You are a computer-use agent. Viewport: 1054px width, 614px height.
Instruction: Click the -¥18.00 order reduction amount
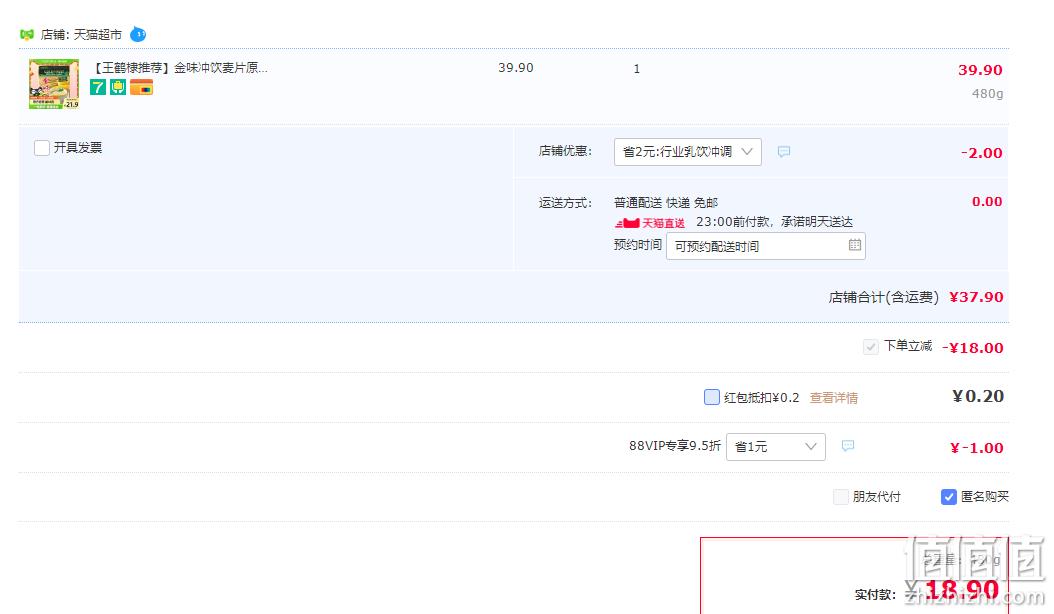pyautogui.click(x=973, y=348)
